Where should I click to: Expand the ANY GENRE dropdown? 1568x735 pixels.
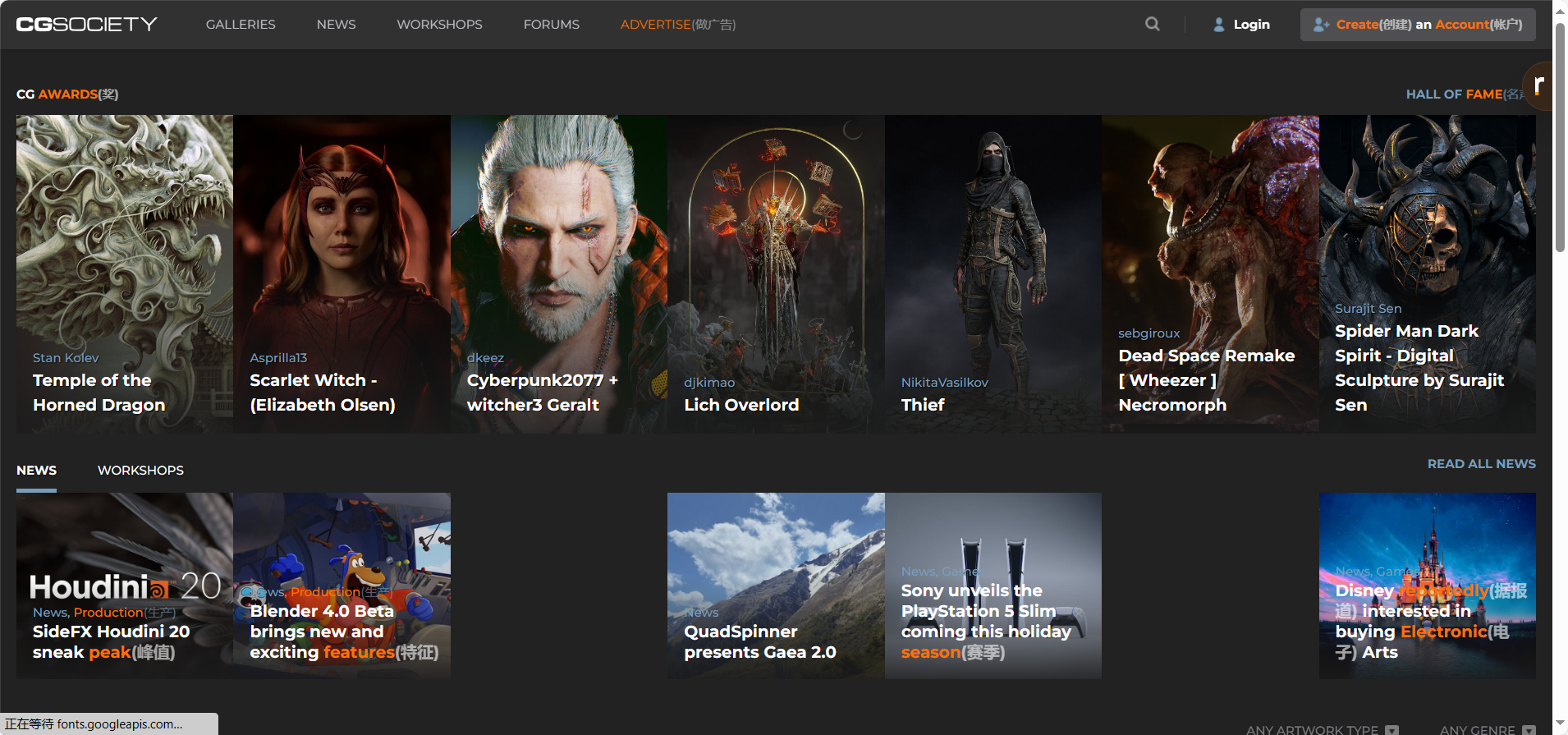[1488, 730]
